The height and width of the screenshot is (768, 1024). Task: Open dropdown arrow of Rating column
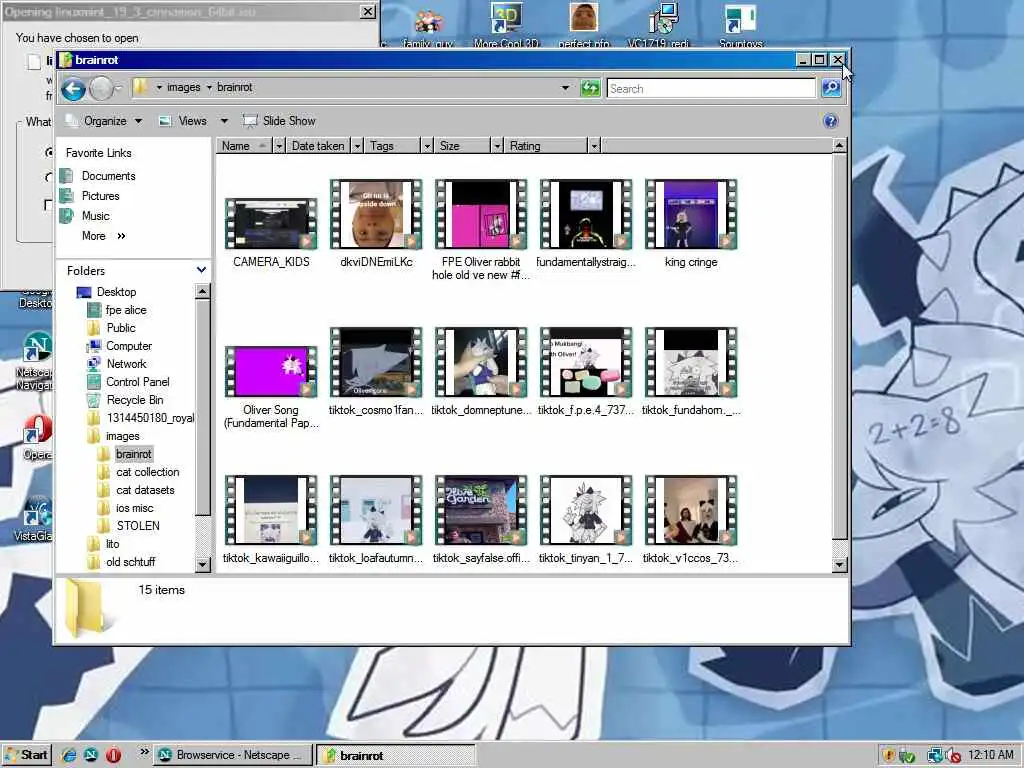click(x=594, y=146)
